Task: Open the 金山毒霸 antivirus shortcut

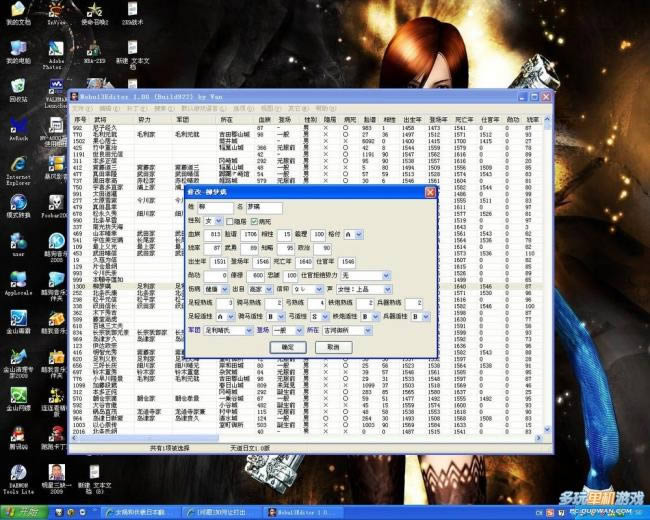Action: 18,322
